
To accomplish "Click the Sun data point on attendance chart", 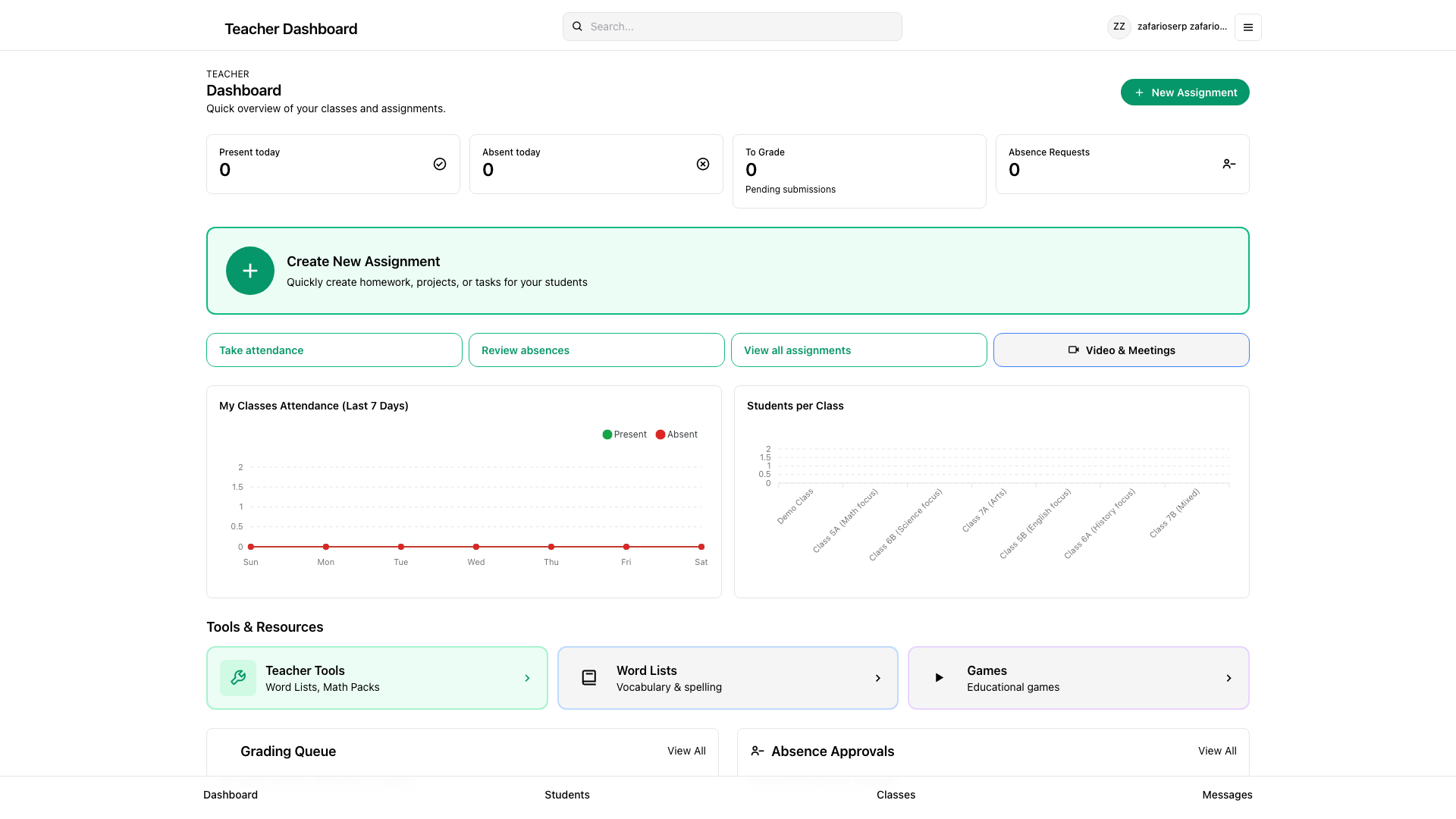I will [251, 547].
